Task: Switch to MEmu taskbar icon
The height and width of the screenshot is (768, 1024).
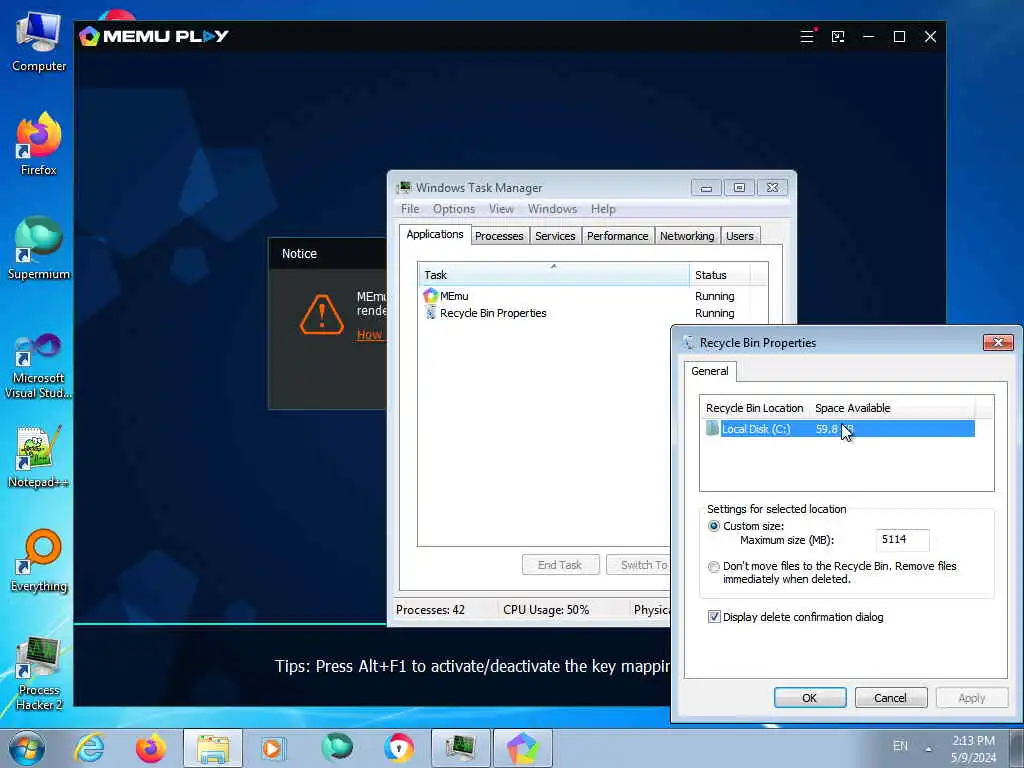Action: pos(522,748)
